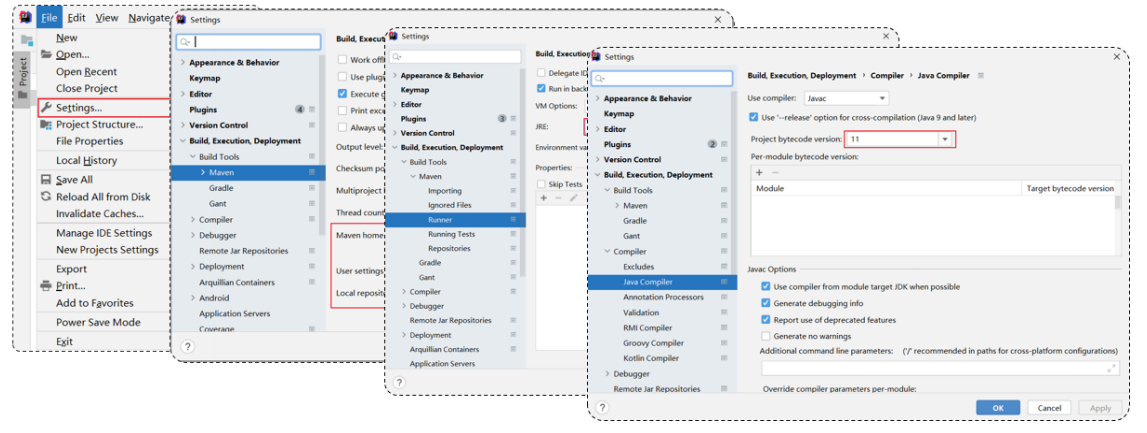Select Importing in Runner Settings window

coord(445,190)
